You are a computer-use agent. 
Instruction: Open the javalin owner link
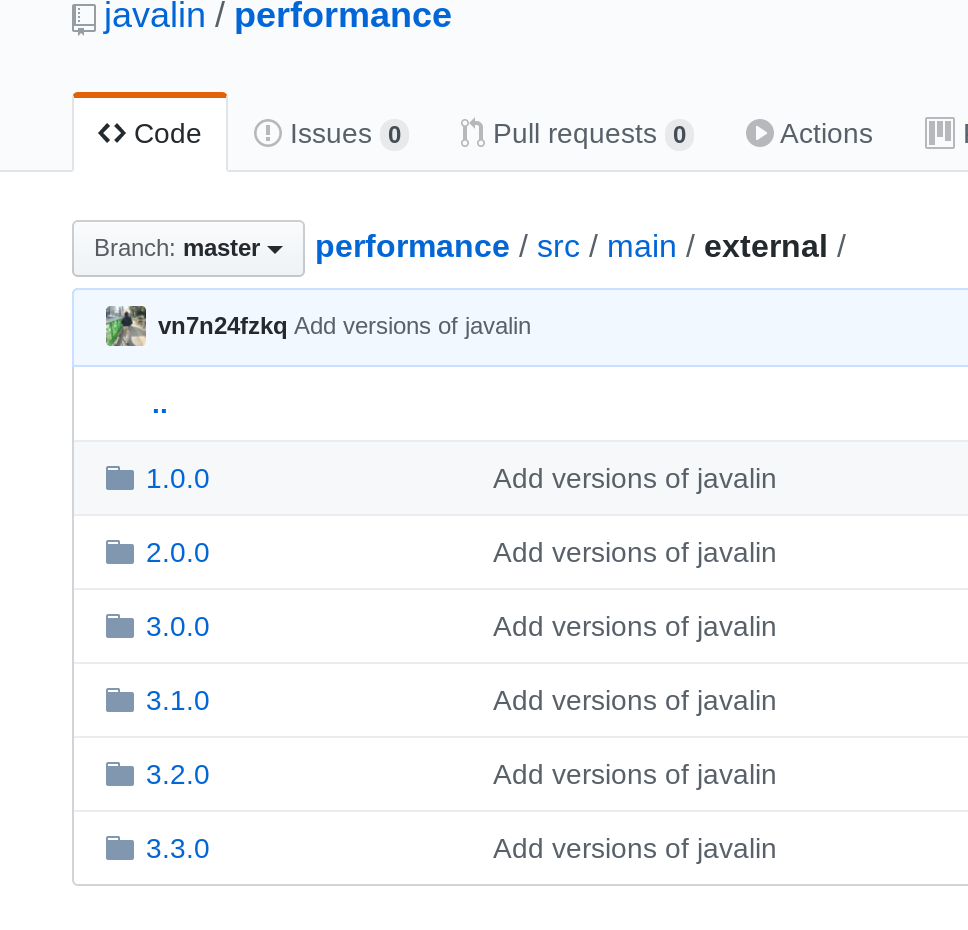pyautogui.click(x=154, y=15)
